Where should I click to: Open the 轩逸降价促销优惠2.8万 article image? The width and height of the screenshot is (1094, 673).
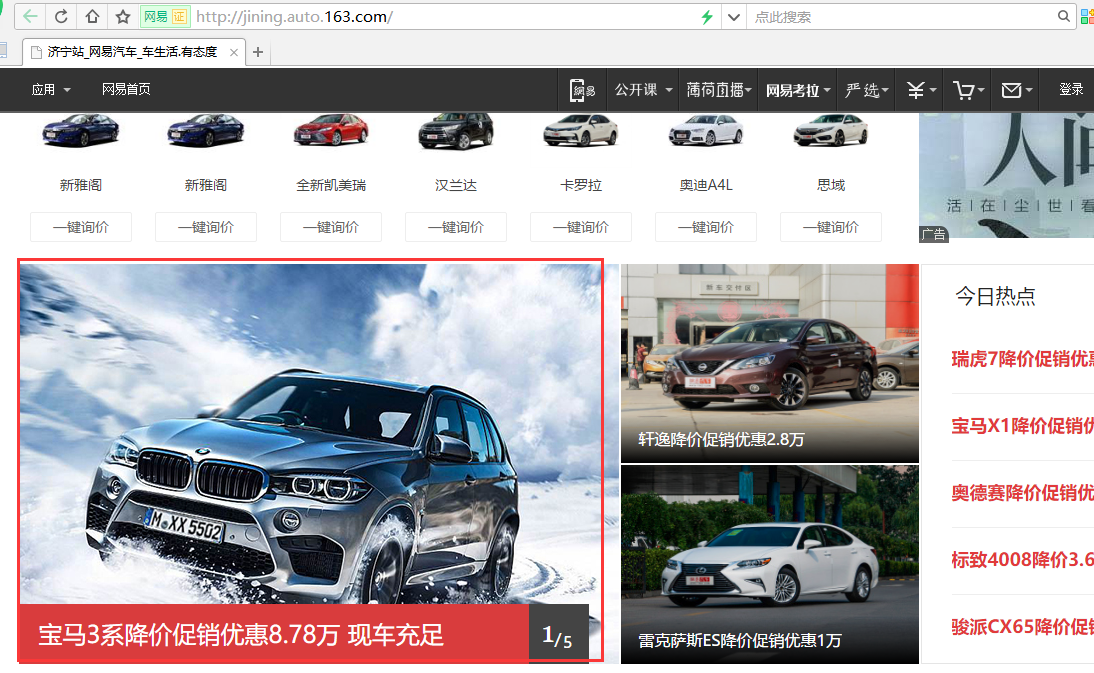click(770, 363)
